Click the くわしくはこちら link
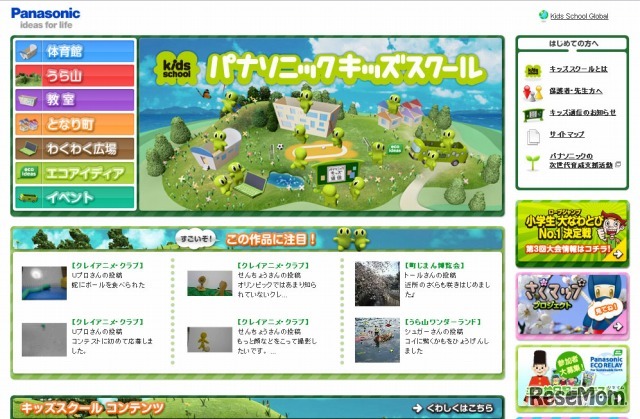The height and width of the screenshot is (419, 640). (453, 408)
